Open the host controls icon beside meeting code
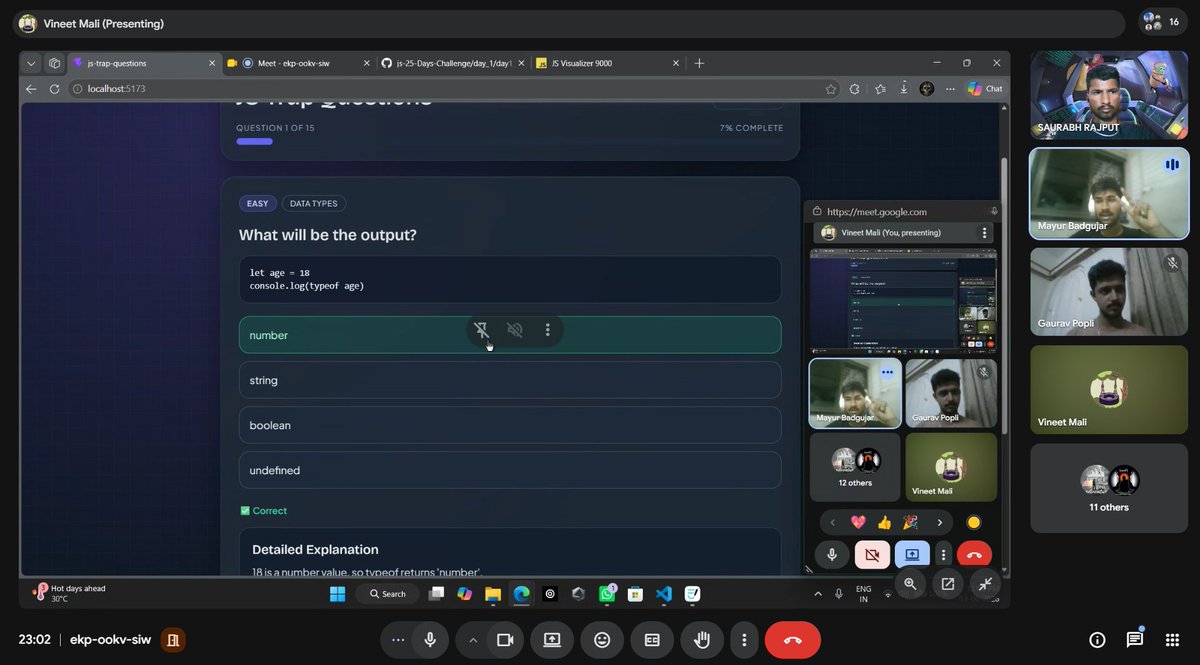 (172, 640)
